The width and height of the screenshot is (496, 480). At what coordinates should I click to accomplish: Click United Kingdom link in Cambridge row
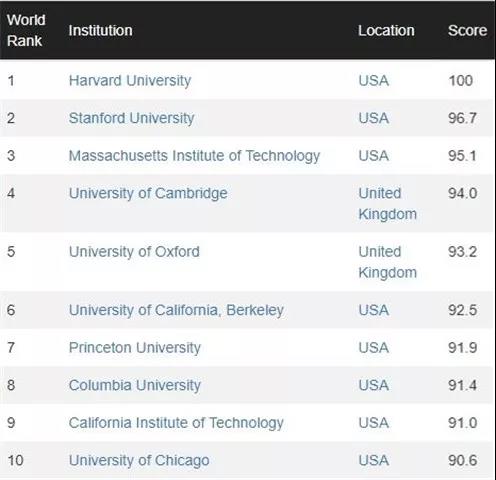tap(388, 204)
